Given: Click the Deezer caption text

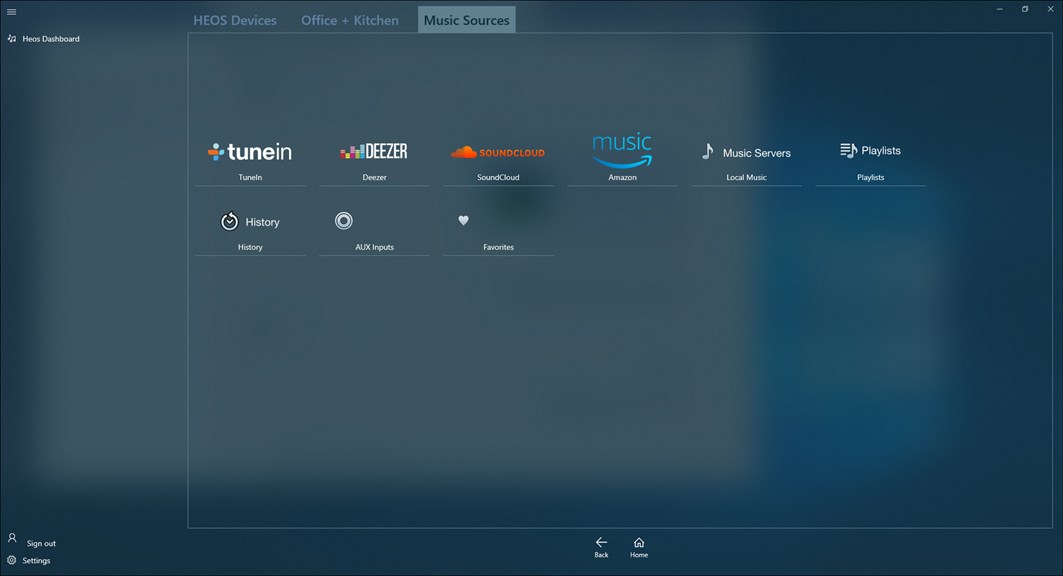Looking at the screenshot, I should (374, 178).
